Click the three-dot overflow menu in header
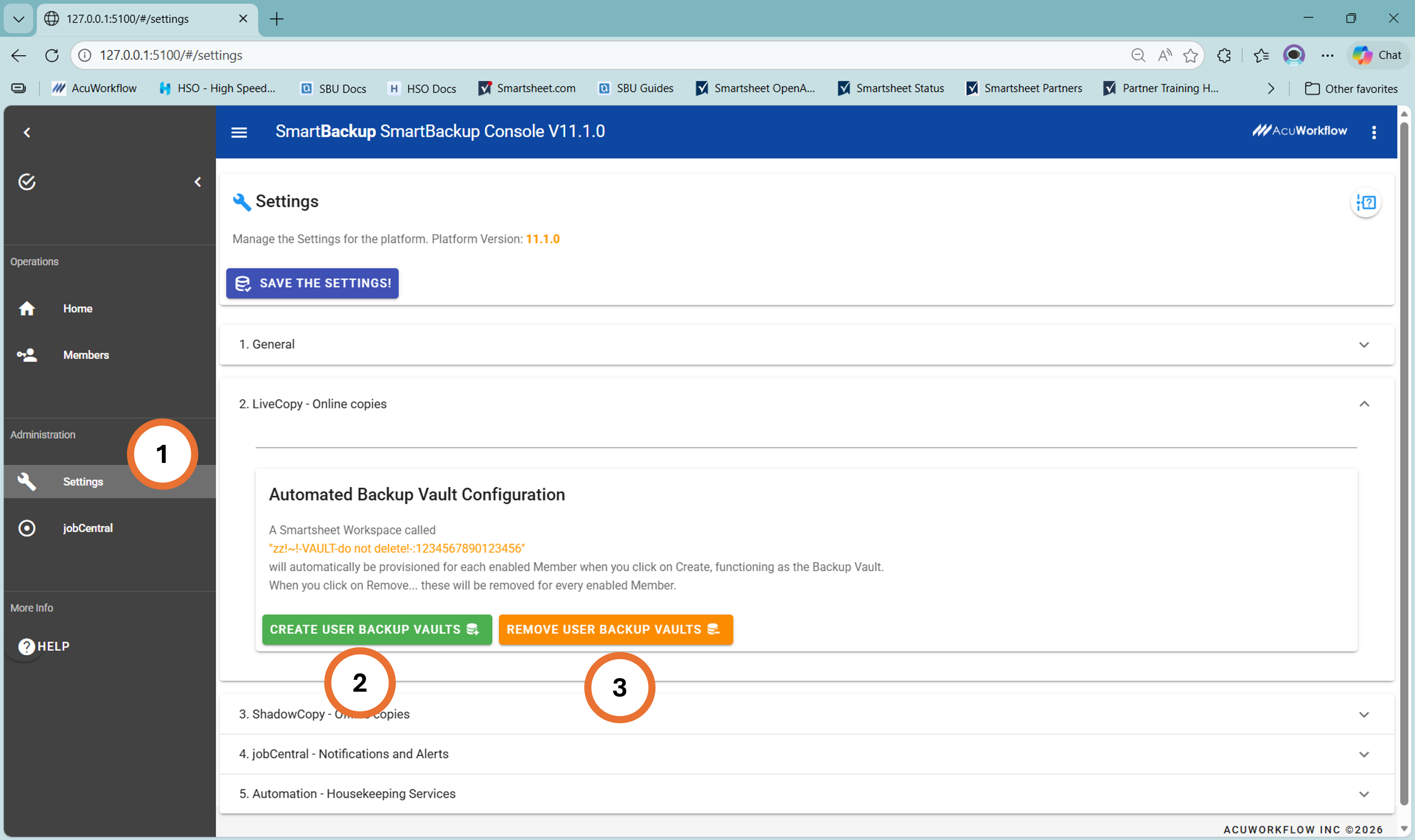Screen dimensions: 1415x840 click(x=1374, y=132)
